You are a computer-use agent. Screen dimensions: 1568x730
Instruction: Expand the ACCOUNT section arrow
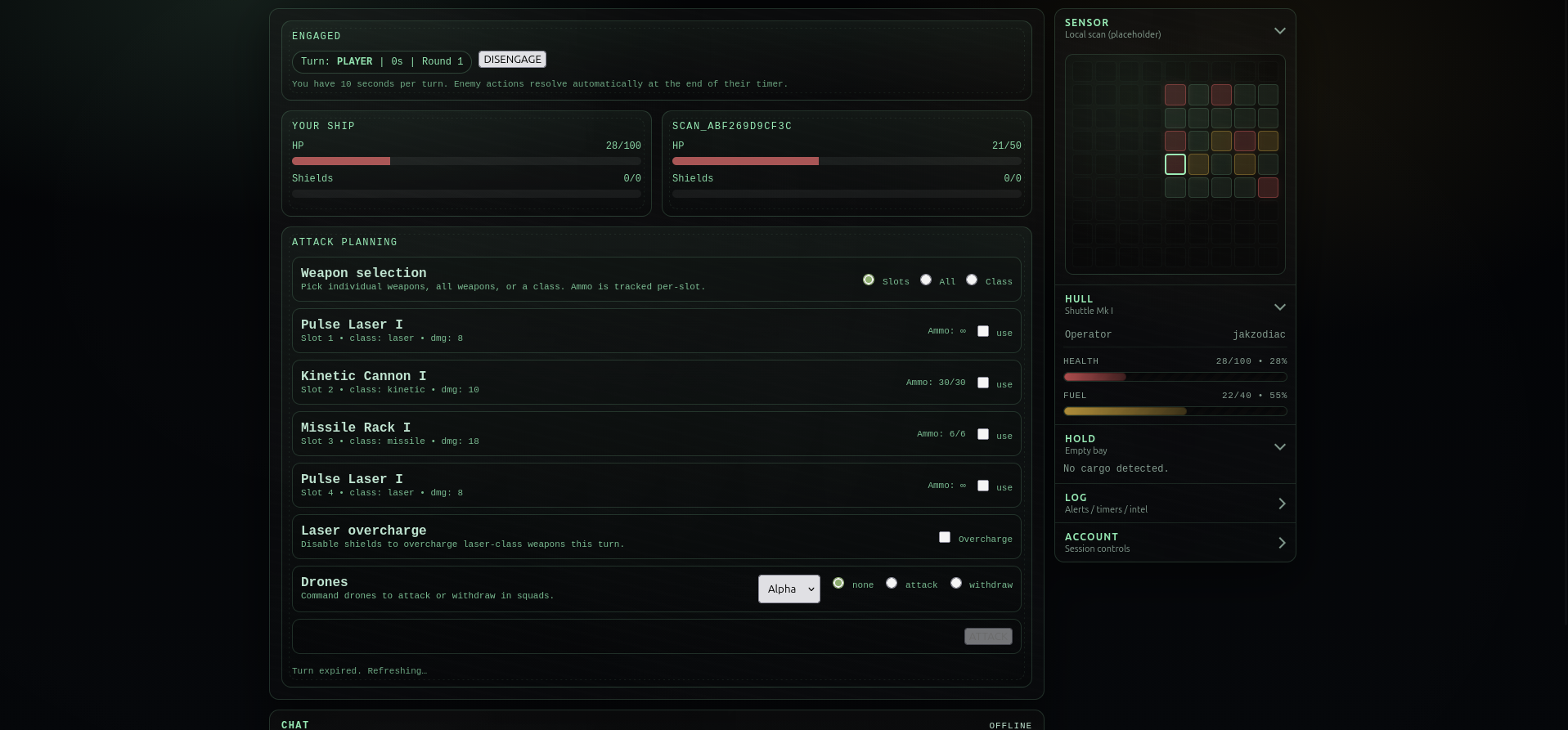pyautogui.click(x=1282, y=543)
